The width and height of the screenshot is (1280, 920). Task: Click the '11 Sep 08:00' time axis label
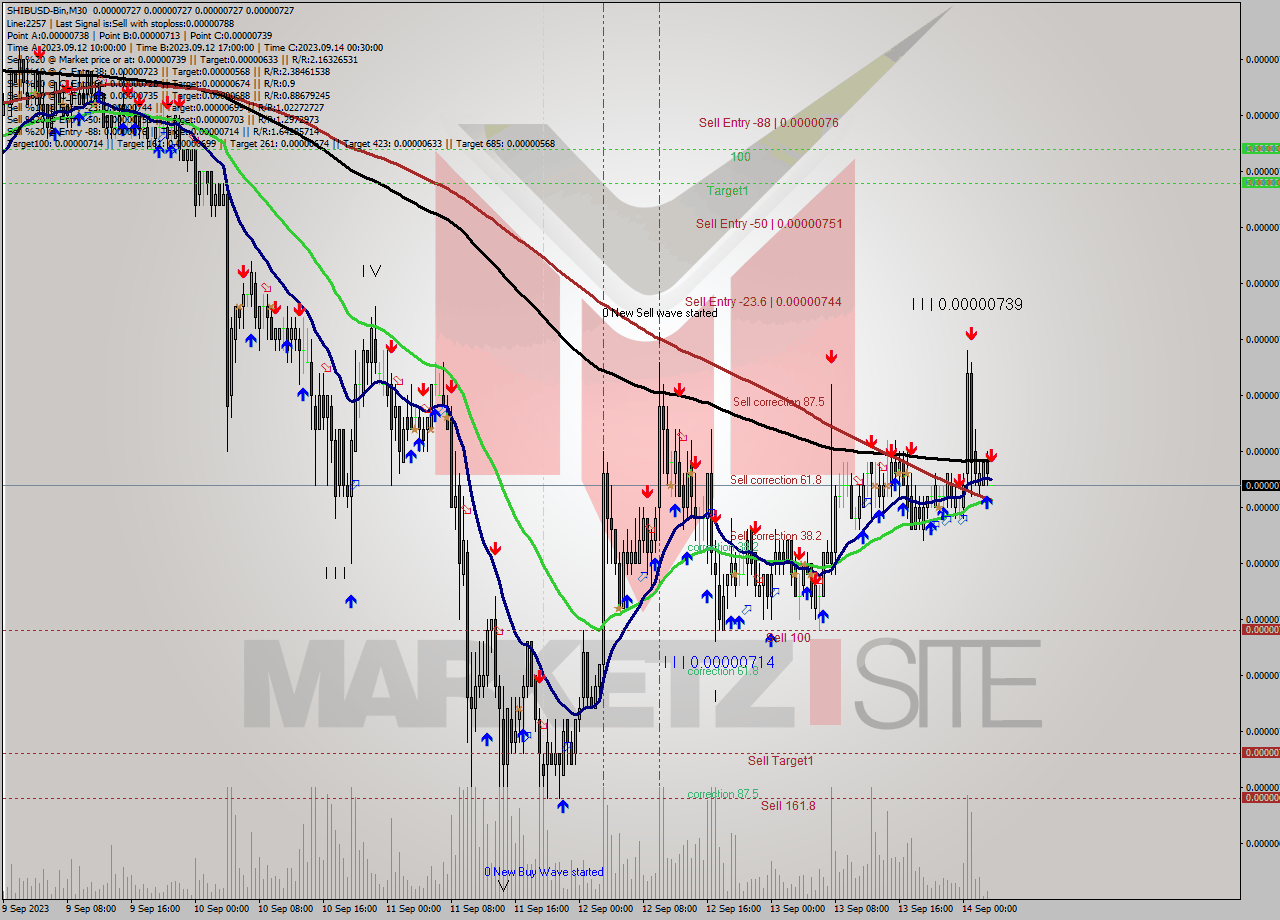click(x=478, y=909)
